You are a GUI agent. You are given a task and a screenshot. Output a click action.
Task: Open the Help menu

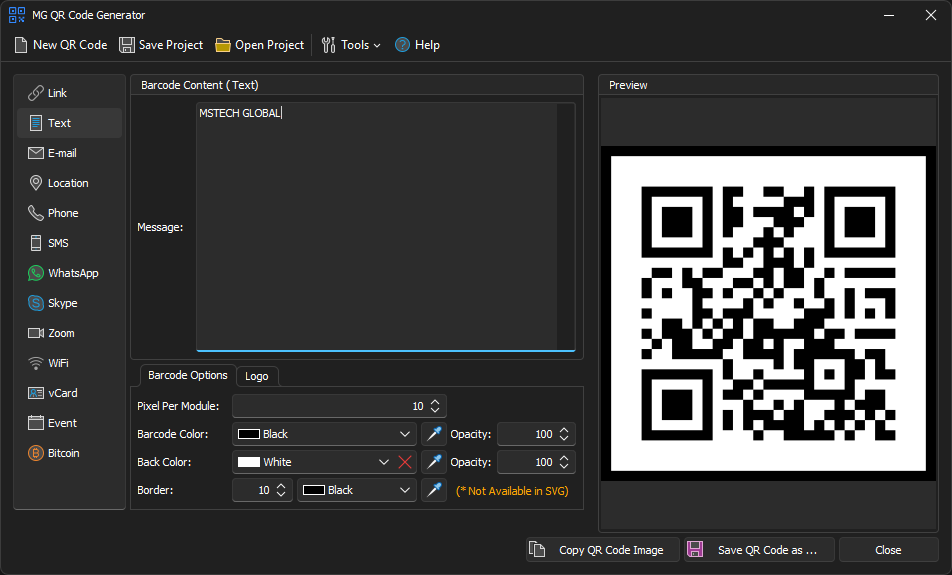click(x=417, y=45)
